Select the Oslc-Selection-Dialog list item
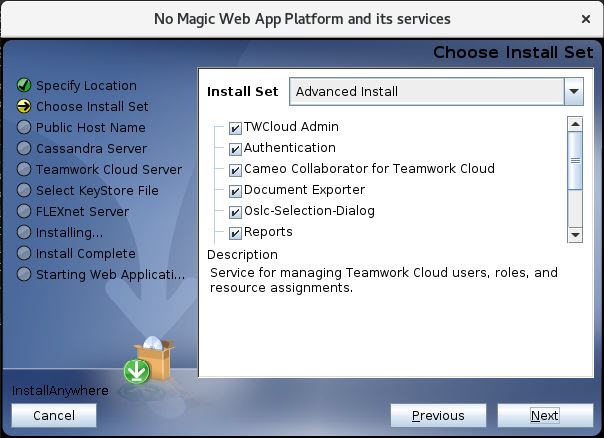The image size is (604, 438). (309, 211)
